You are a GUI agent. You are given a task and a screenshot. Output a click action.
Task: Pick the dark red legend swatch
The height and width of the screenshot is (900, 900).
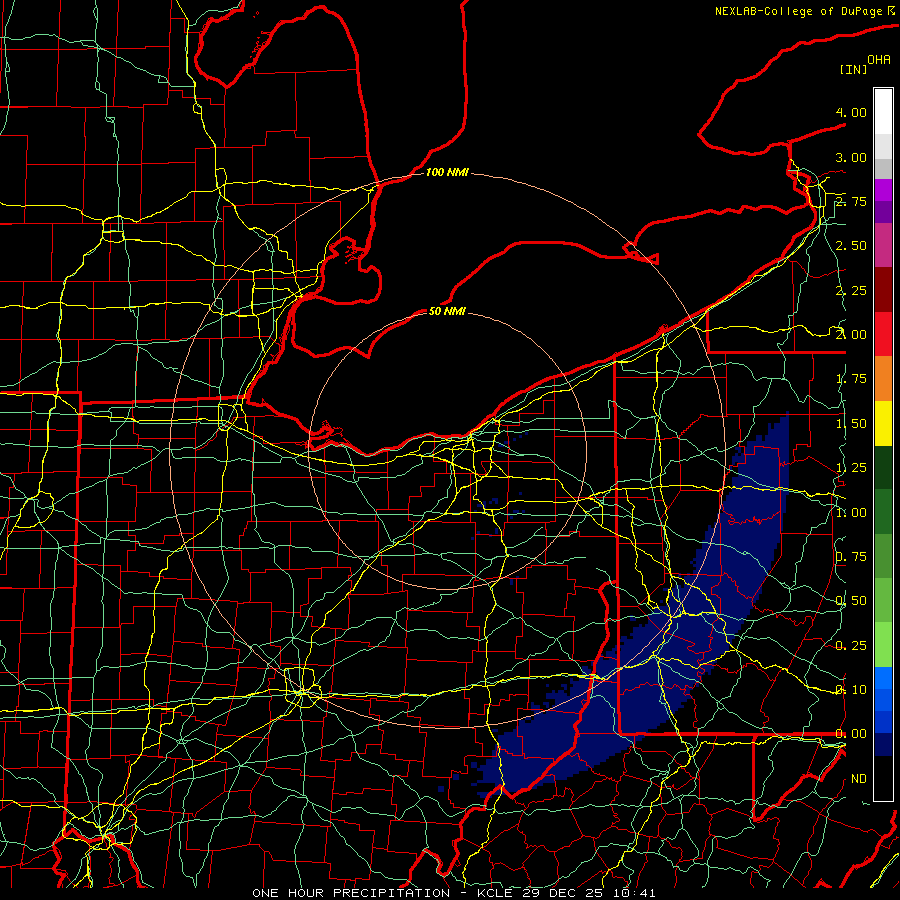[883, 290]
